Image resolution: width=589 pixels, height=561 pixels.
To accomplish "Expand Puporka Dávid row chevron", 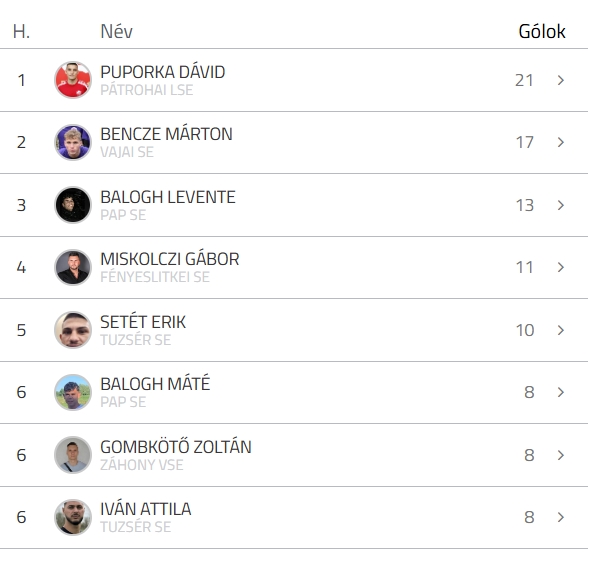I will [561, 80].
